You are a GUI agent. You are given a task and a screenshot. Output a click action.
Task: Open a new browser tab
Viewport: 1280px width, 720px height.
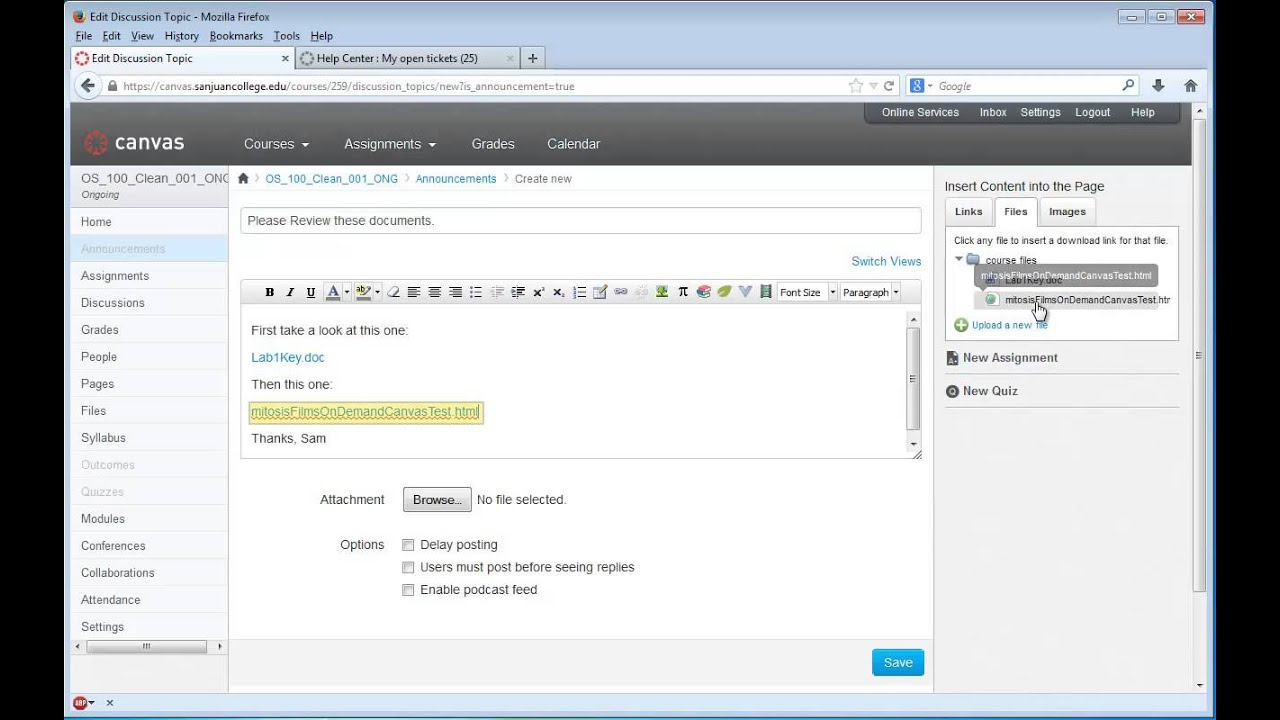(532, 58)
